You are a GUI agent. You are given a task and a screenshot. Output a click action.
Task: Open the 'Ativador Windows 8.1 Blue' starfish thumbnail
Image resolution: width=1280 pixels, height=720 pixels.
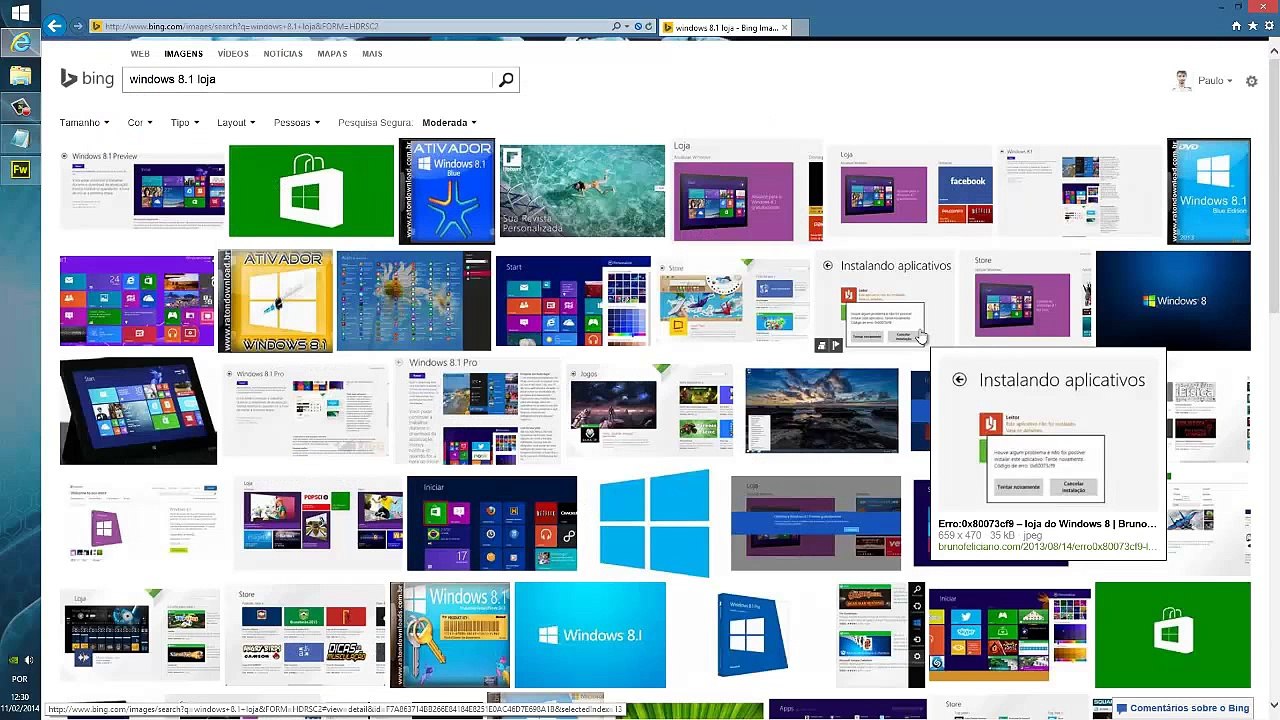click(x=446, y=191)
